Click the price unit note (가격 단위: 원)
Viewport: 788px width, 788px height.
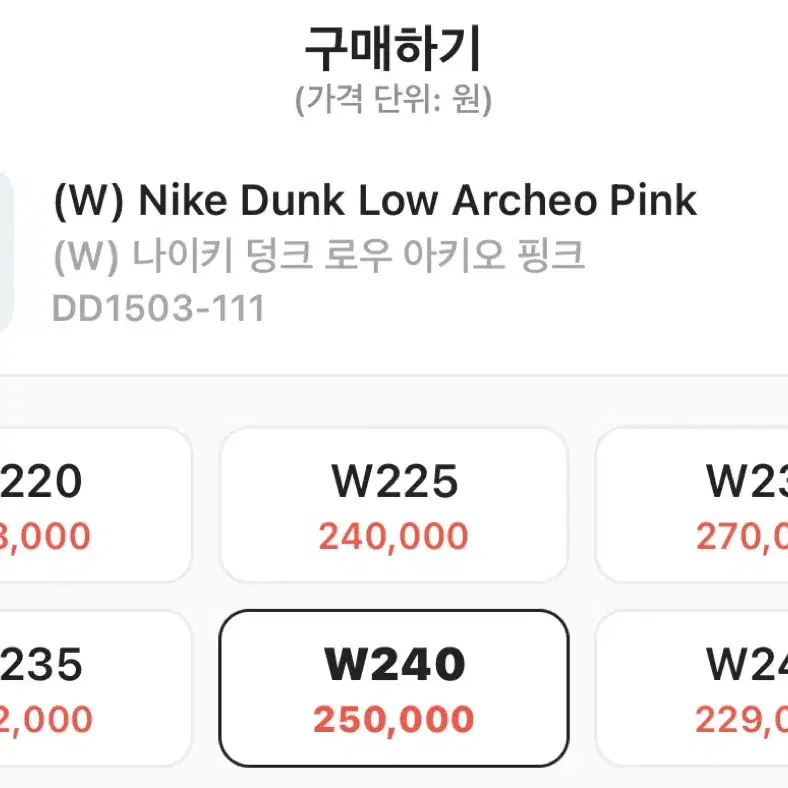coord(393,99)
